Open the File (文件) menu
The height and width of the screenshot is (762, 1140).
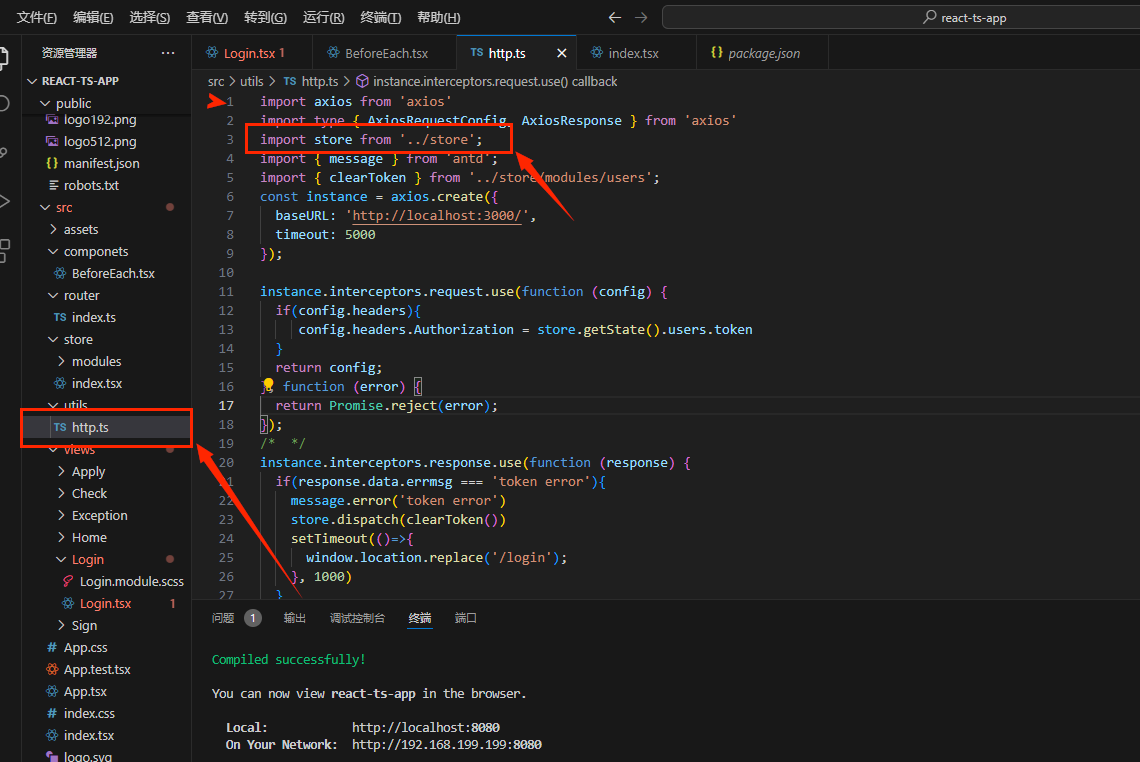pyautogui.click(x=36, y=17)
